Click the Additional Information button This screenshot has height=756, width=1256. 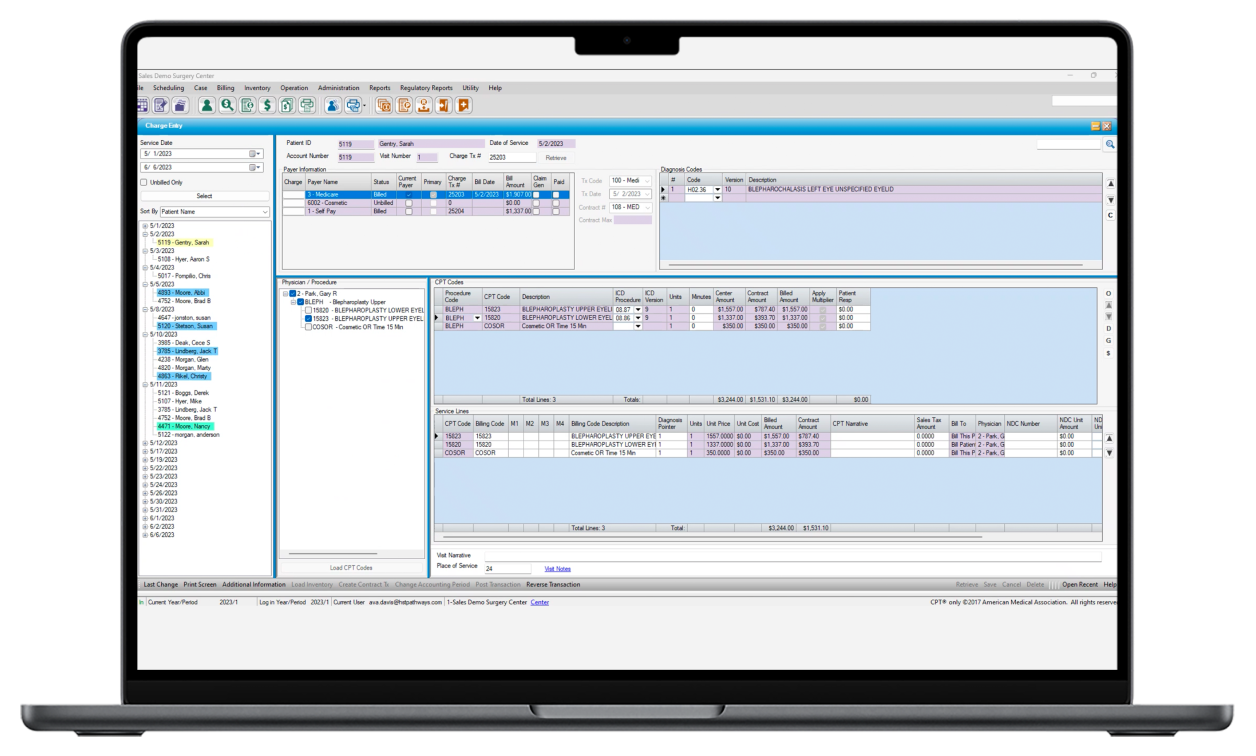coord(253,584)
